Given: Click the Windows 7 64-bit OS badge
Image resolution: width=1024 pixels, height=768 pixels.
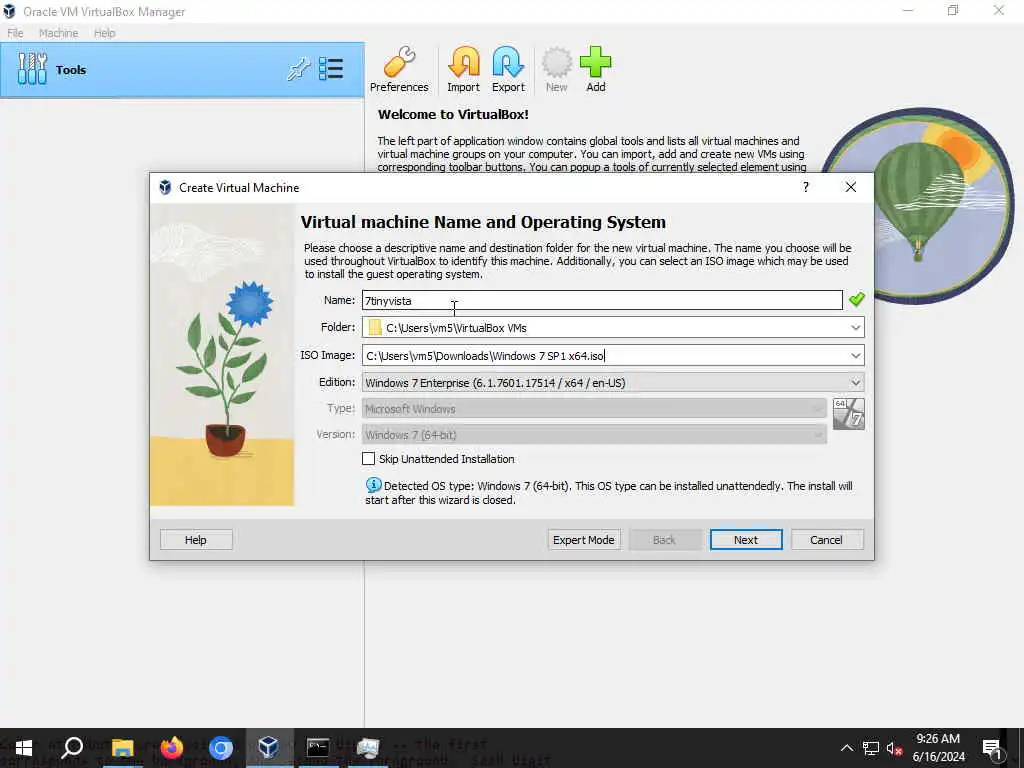Looking at the screenshot, I should pyautogui.click(x=849, y=414).
